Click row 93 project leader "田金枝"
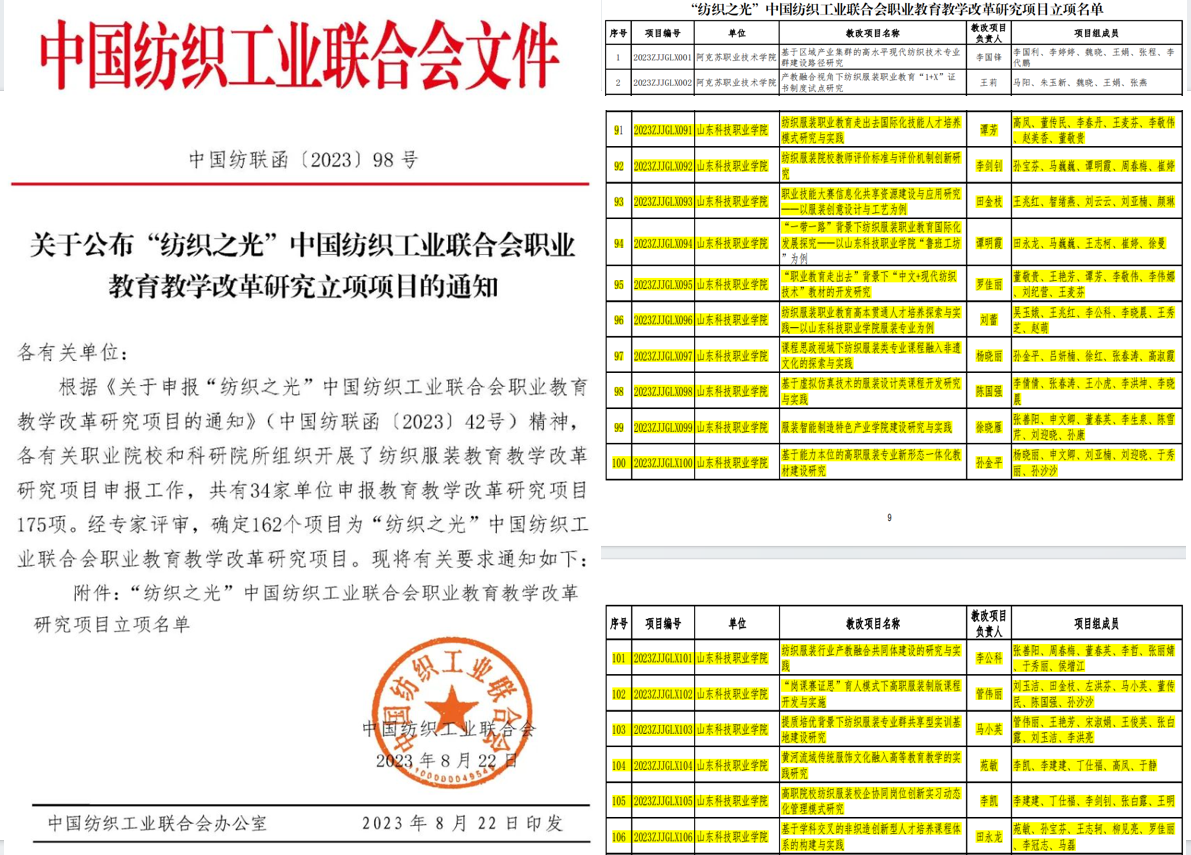 pos(988,202)
